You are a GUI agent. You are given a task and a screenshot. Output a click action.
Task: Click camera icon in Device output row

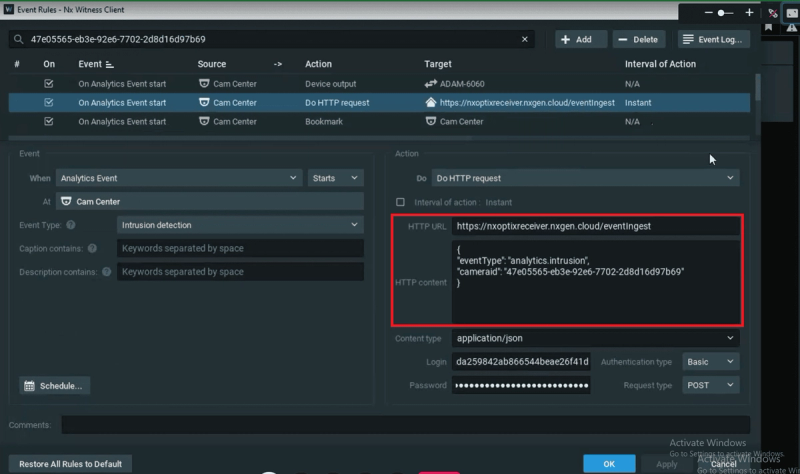point(204,83)
